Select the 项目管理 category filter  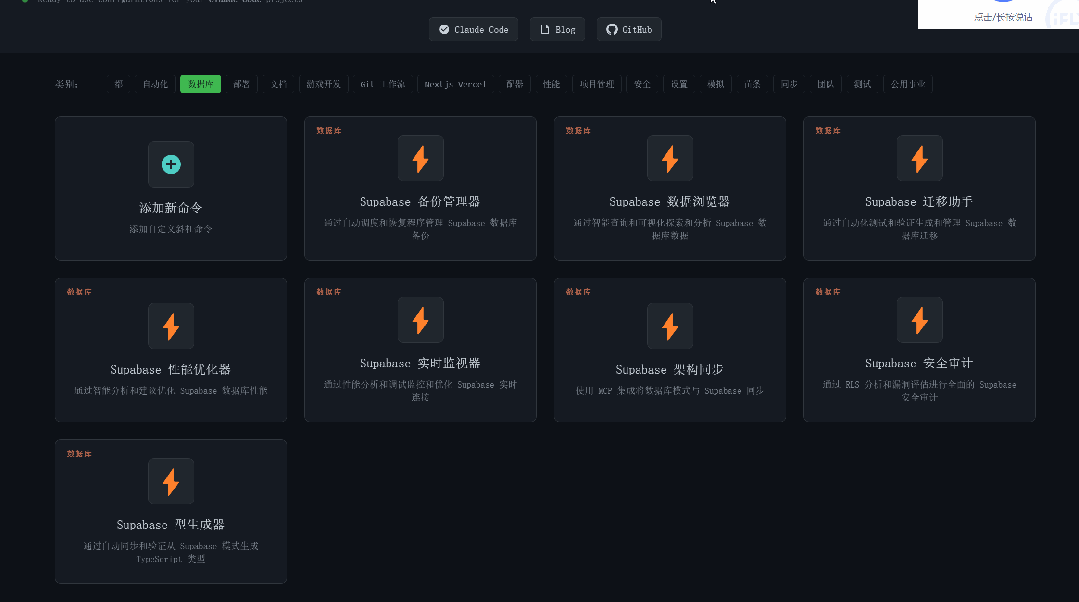pos(597,84)
